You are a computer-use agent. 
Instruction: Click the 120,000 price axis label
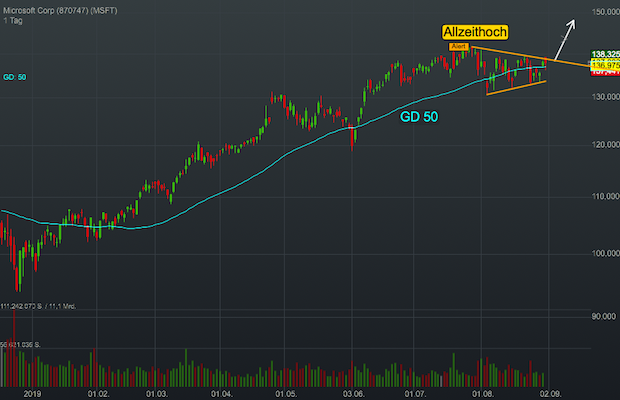tap(605, 145)
